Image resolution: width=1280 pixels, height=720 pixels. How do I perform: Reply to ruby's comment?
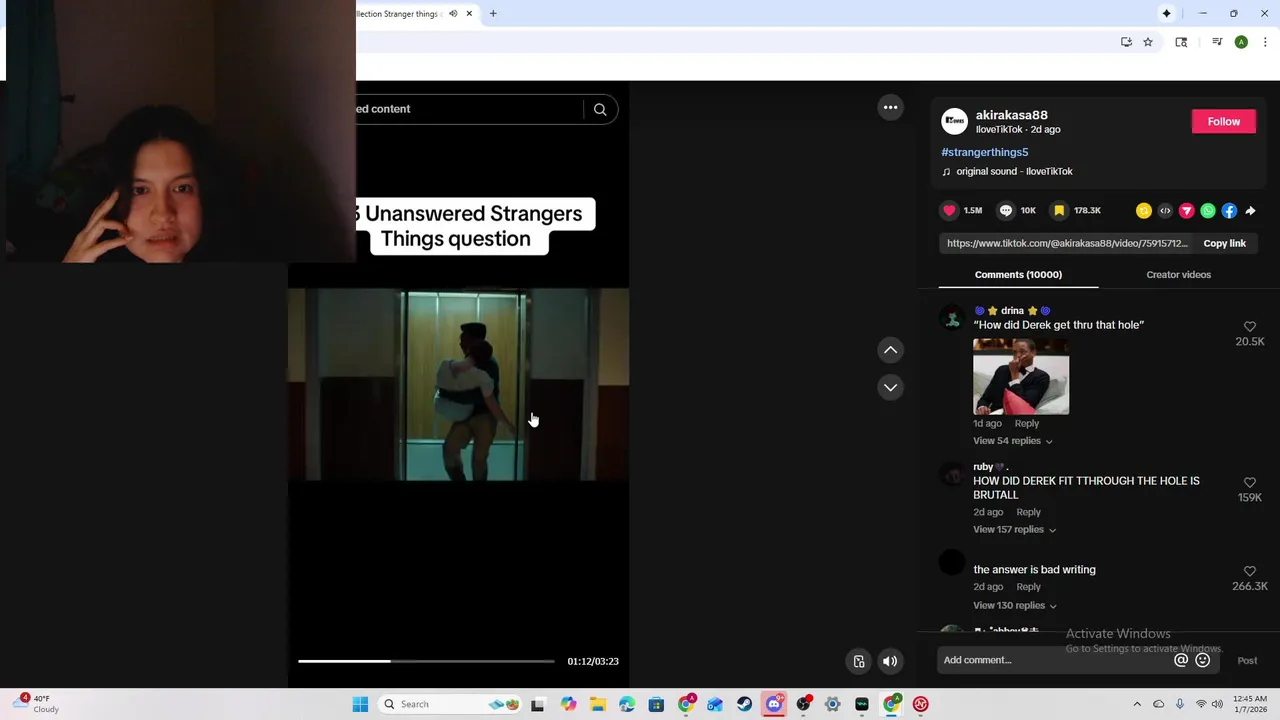point(1028,512)
